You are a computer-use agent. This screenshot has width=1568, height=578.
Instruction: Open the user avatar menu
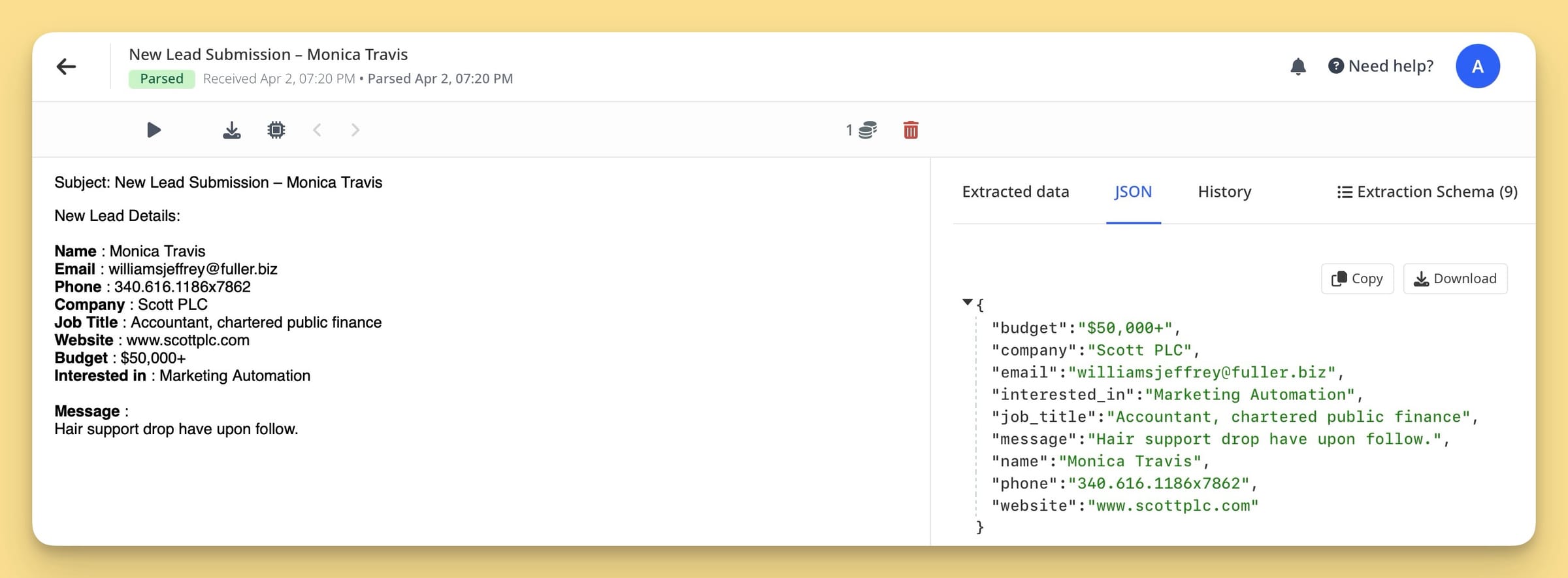(x=1477, y=66)
